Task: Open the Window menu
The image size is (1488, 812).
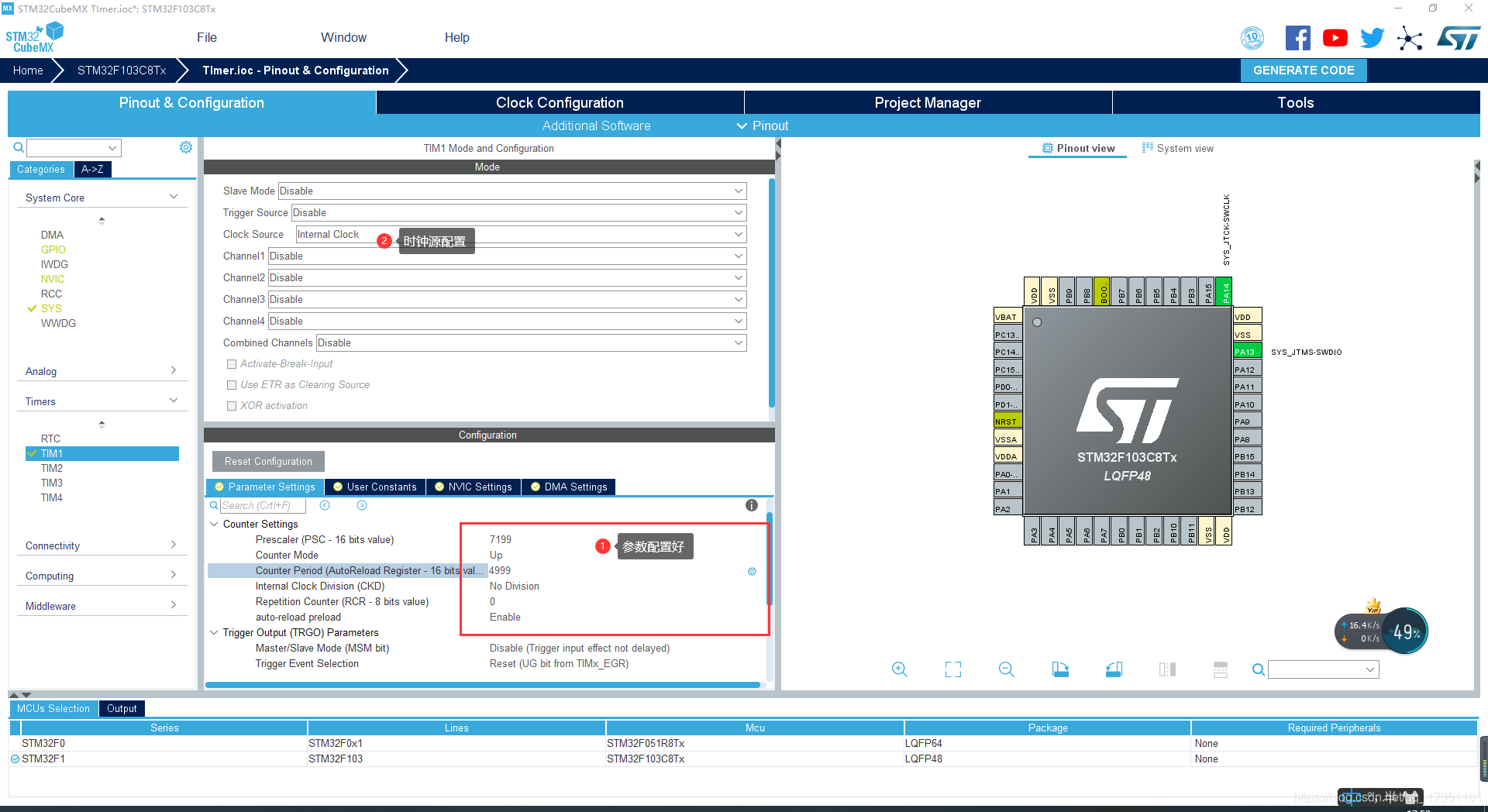Action: click(343, 38)
